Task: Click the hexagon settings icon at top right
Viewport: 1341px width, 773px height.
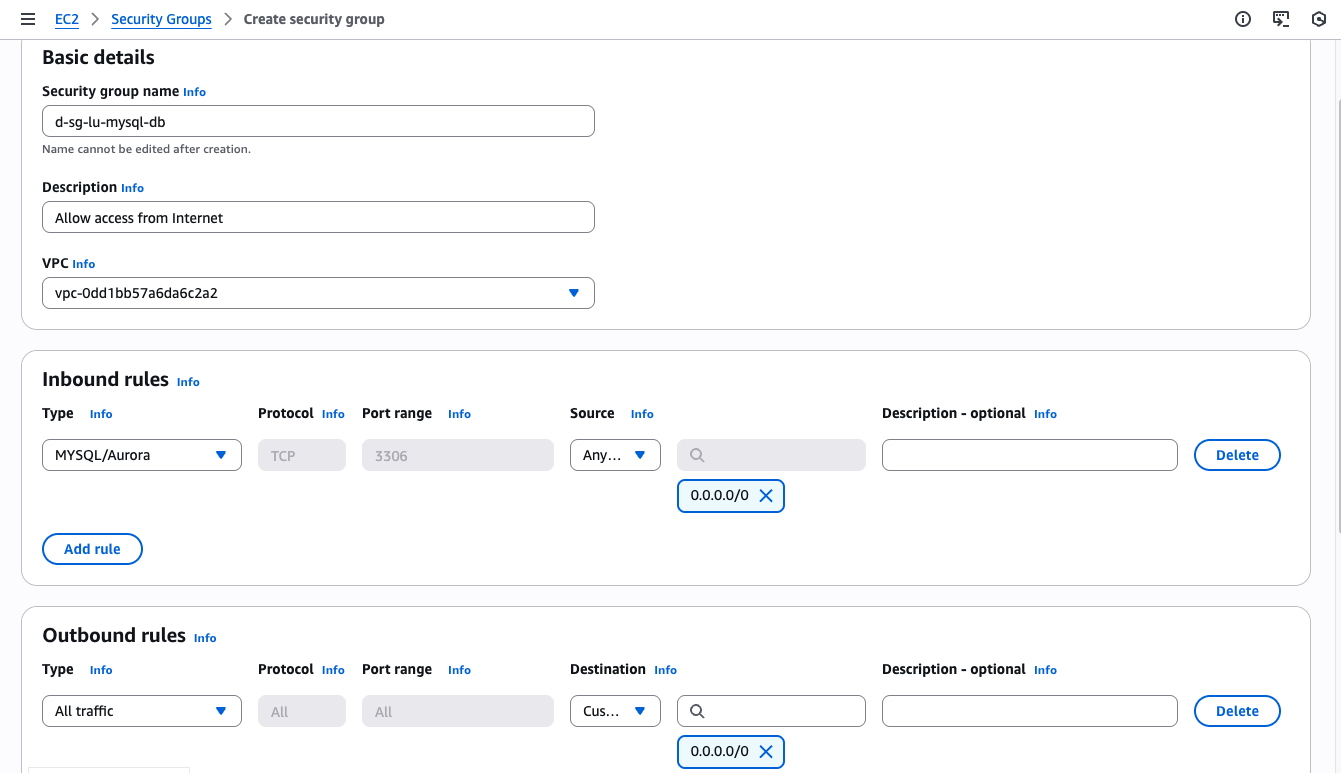Action: click(x=1318, y=19)
